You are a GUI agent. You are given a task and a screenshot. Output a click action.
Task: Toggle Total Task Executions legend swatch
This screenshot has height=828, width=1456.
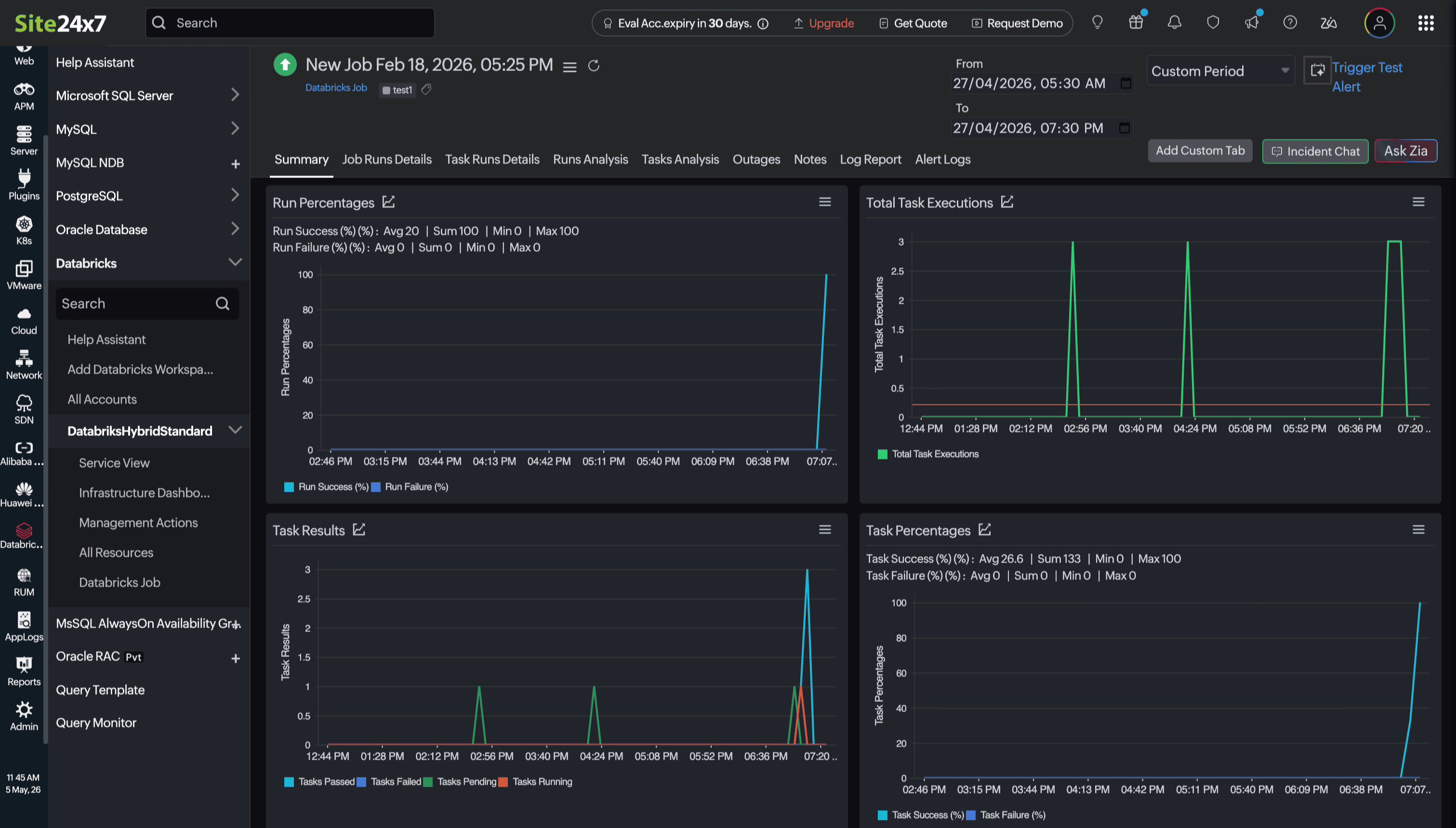(x=882, y=454)
